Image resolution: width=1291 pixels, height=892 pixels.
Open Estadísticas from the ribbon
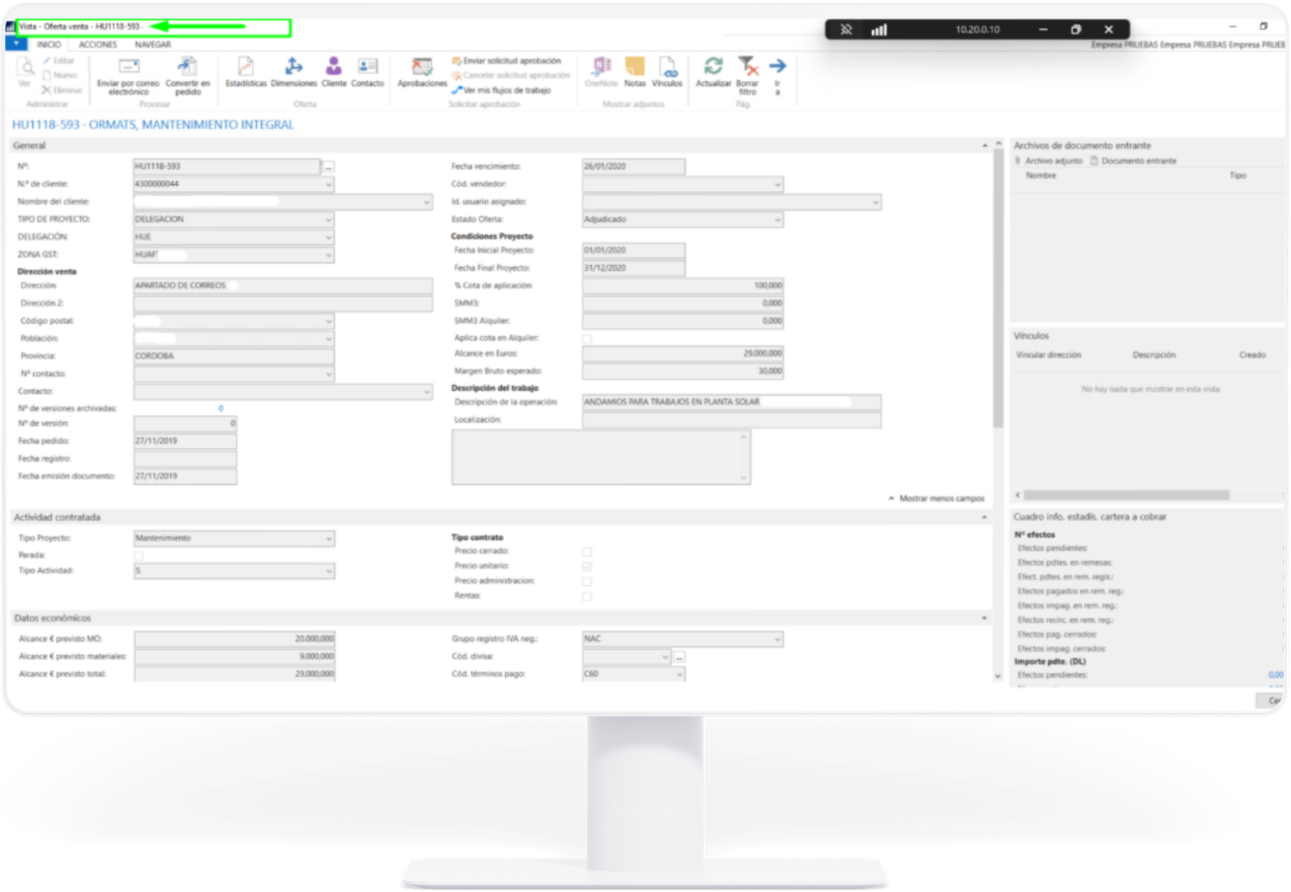pos(245,68)
